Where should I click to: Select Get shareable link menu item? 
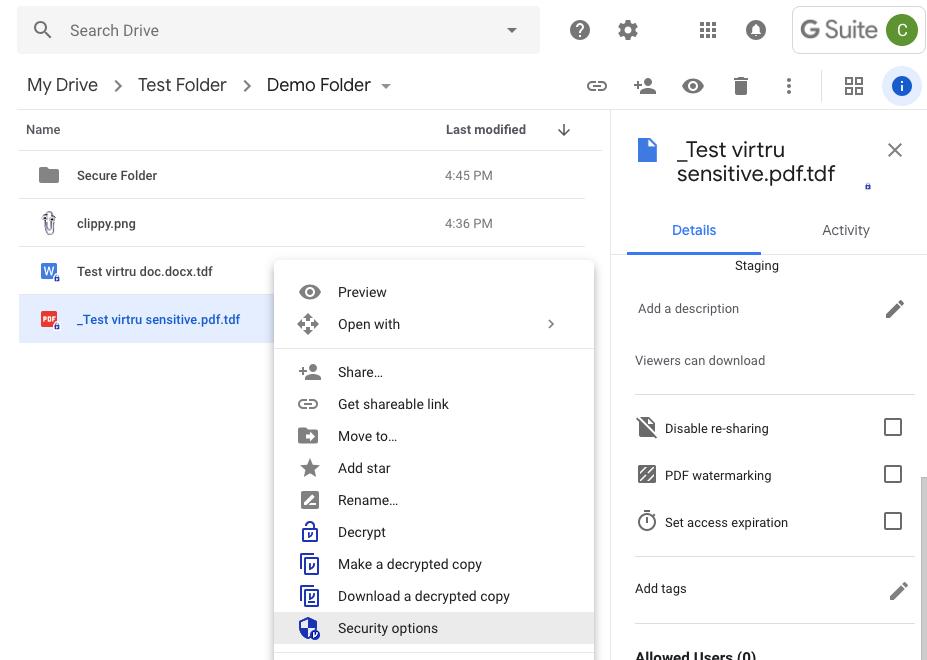434,404
